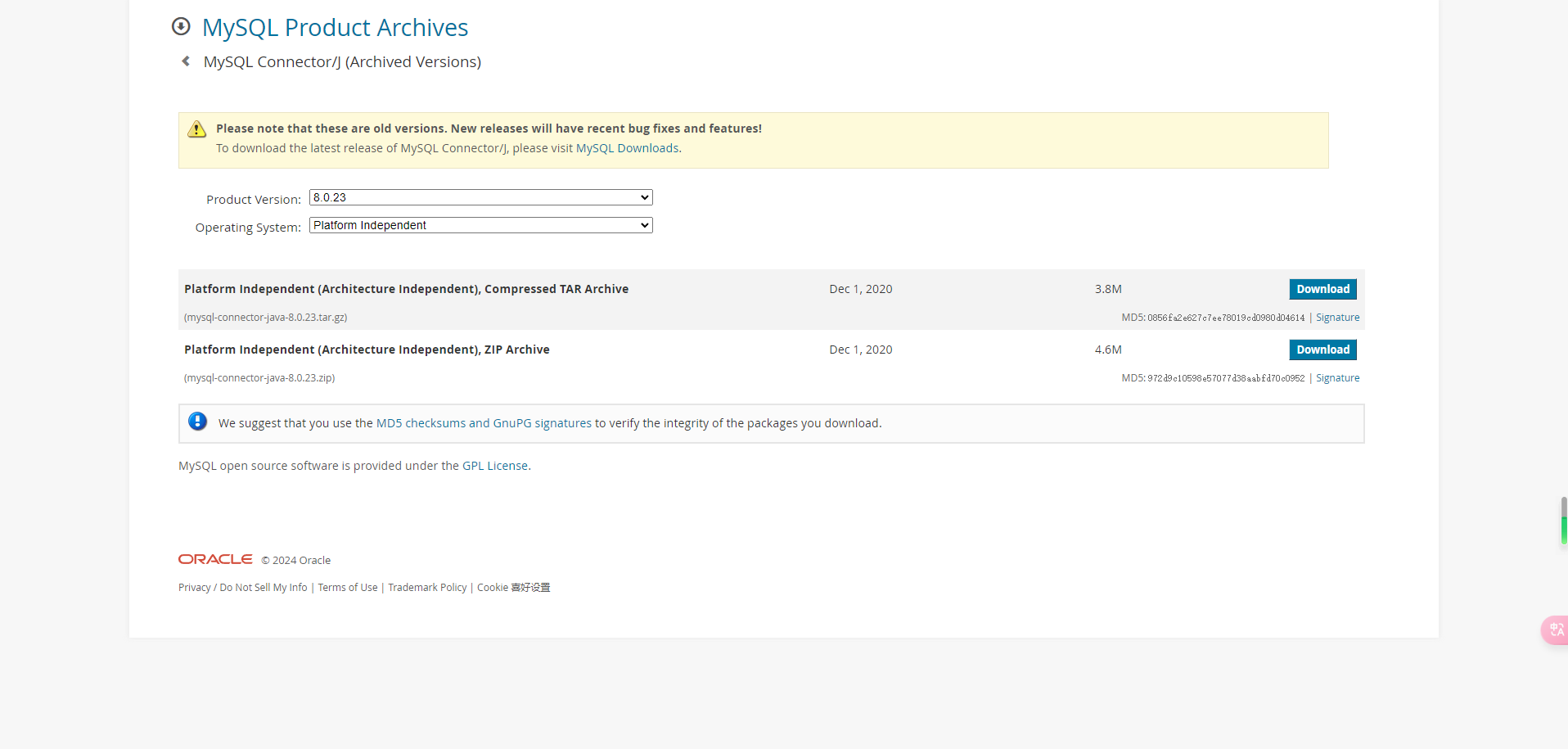
Task: Open MD5 checksums and GnuPG signatures link
Action: (x=484, y=423)
